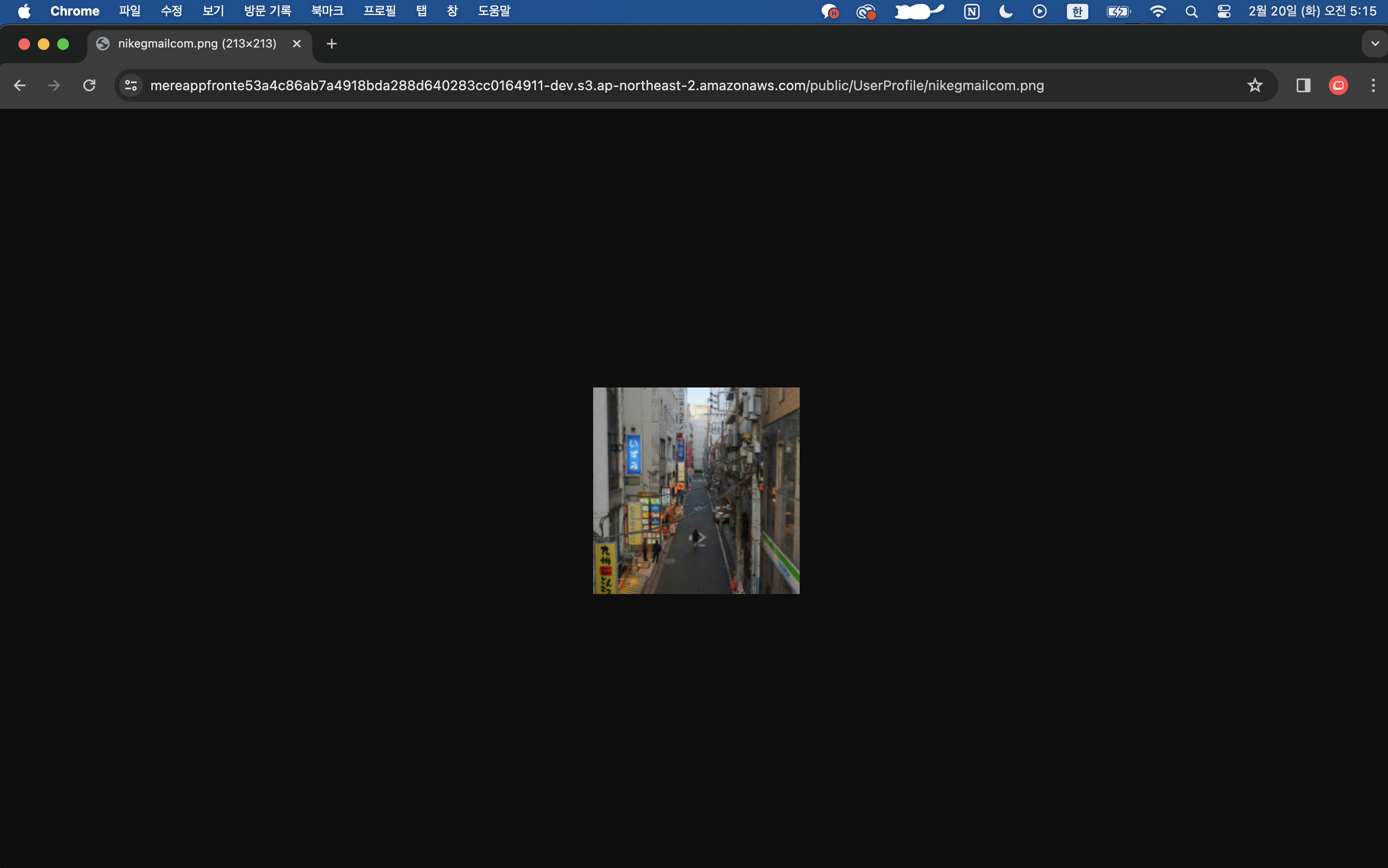Select the nikegmailcom.png tab
Viewport: 1388px width, 868px height.
[196, 44]
